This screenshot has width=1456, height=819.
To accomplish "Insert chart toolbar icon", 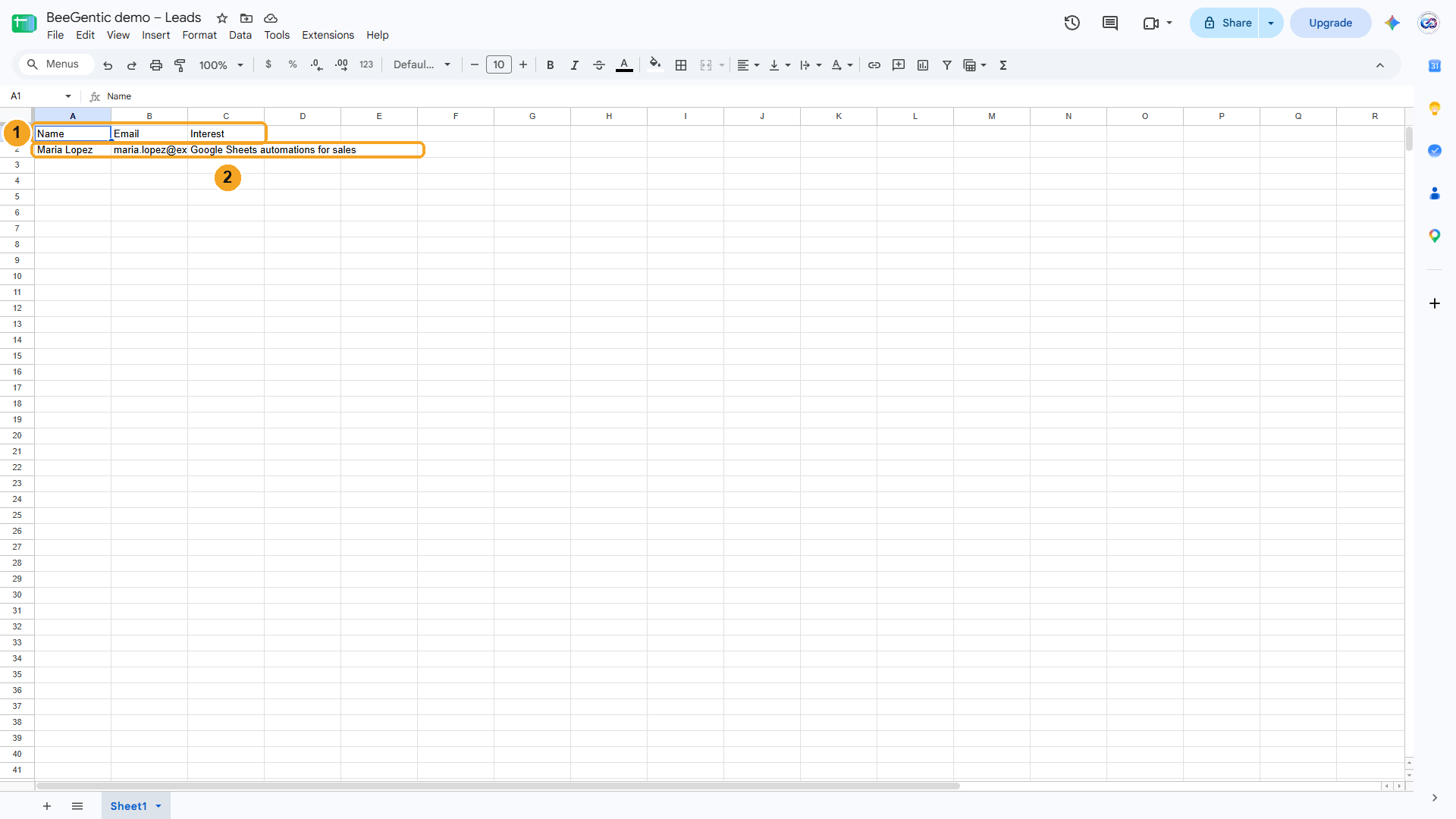I will (923, 65).
